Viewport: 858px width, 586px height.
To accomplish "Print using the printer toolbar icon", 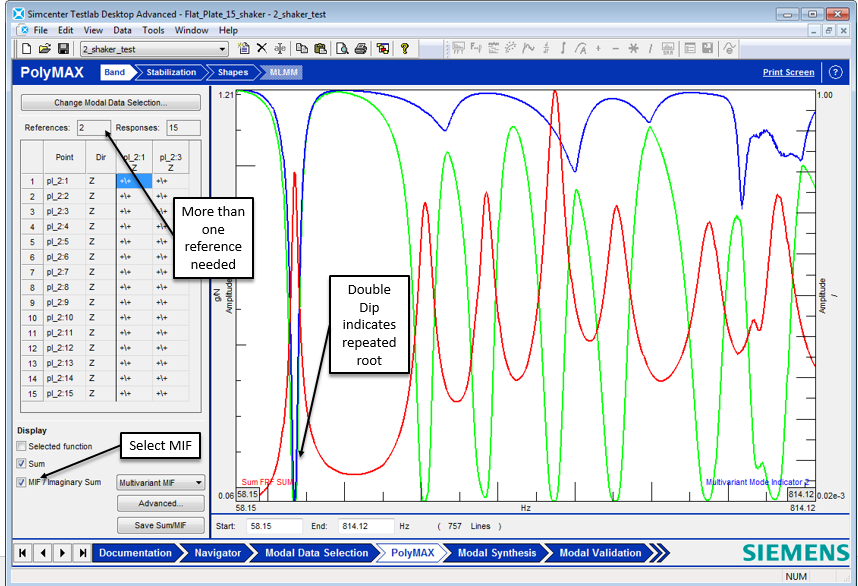I will pyautogui.click(x=360, y=49).
